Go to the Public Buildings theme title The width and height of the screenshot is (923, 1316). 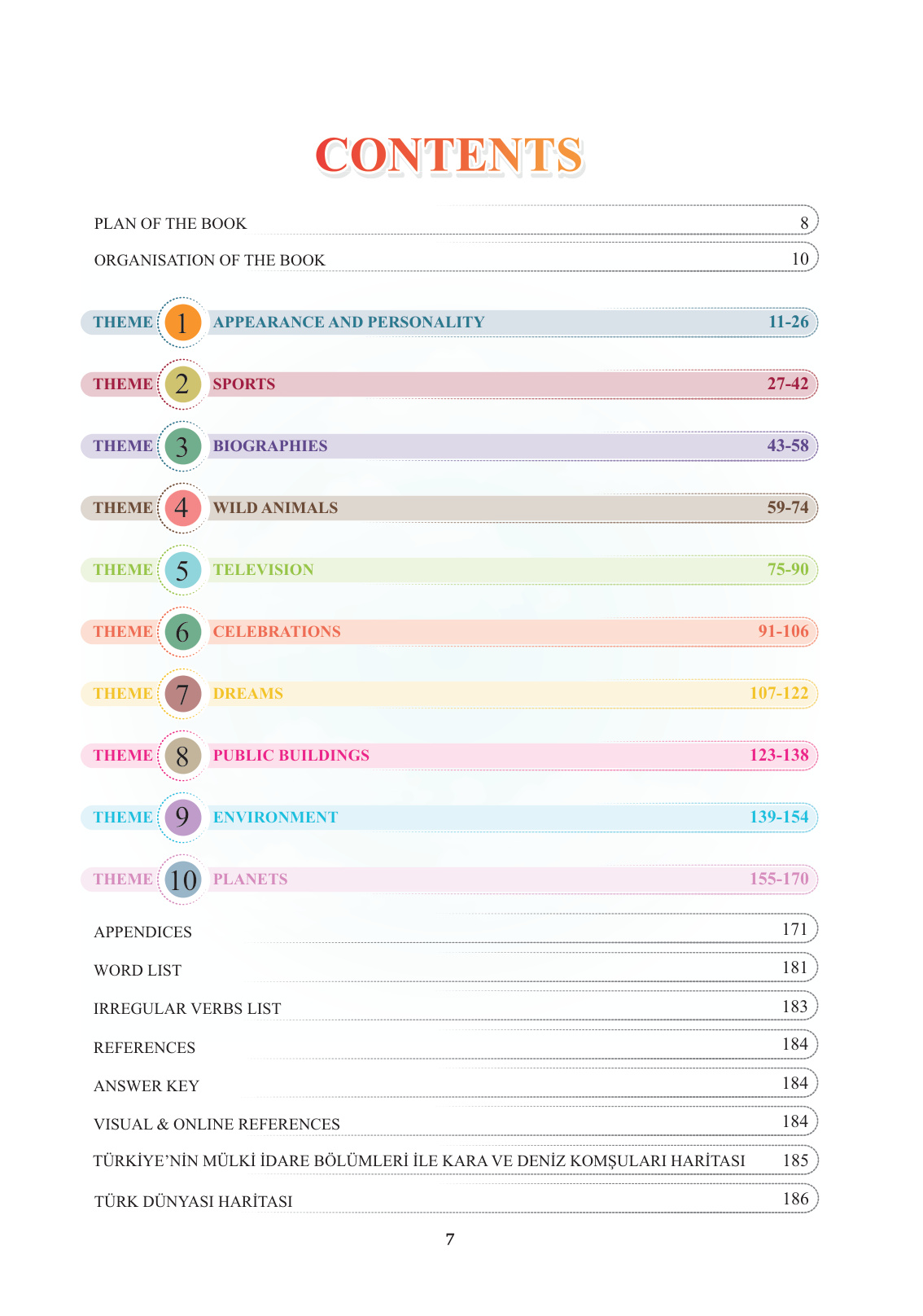[291, 756]
